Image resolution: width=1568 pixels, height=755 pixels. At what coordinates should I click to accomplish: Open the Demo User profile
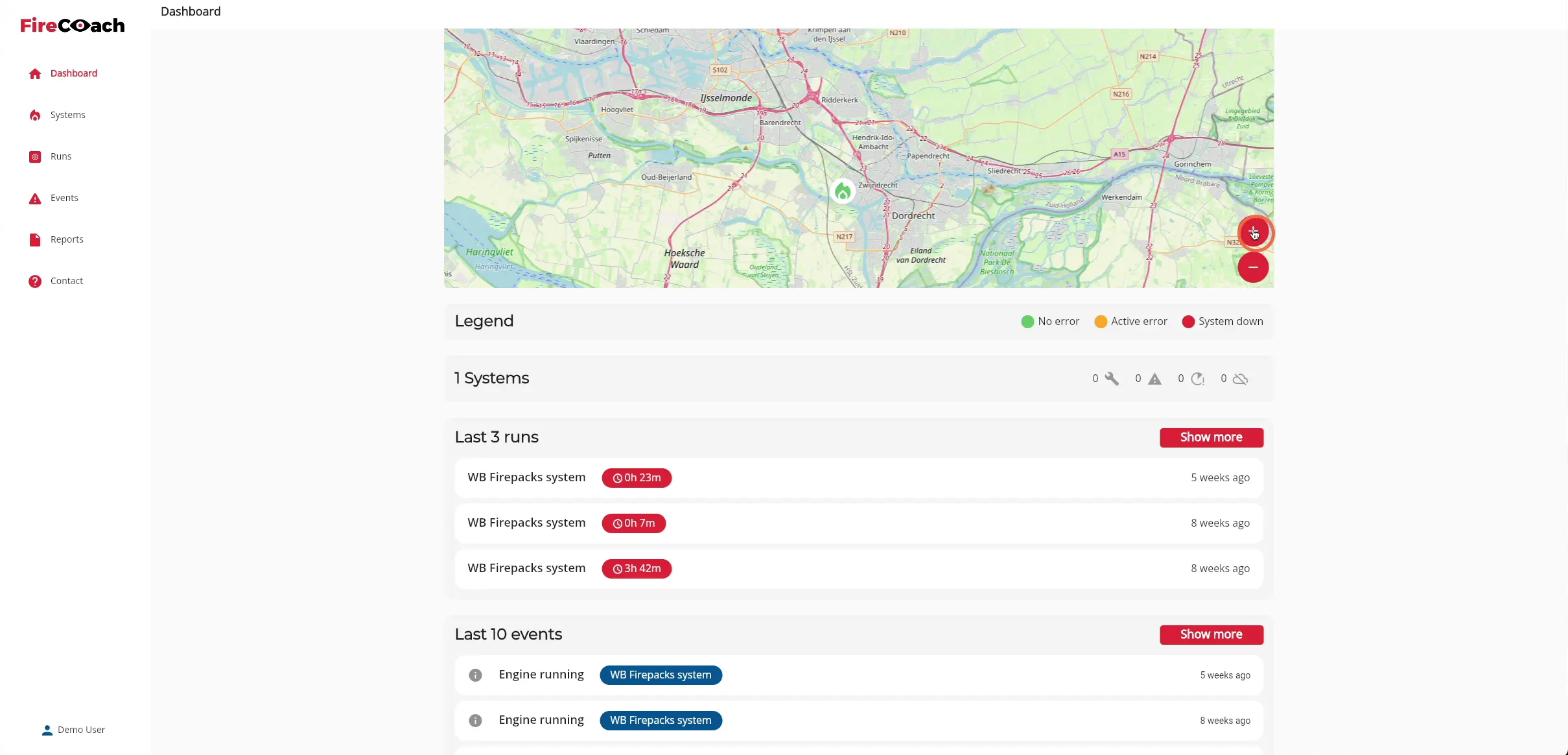81,730
